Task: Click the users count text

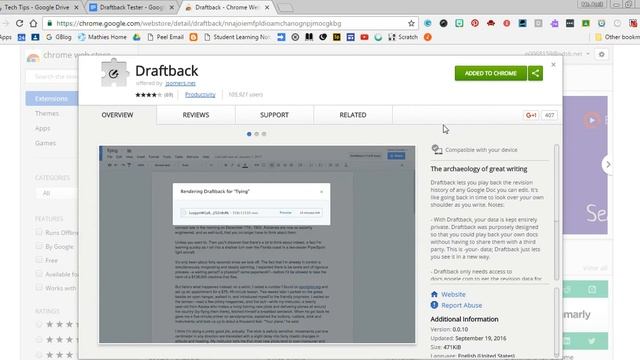Action: (245, 95)
